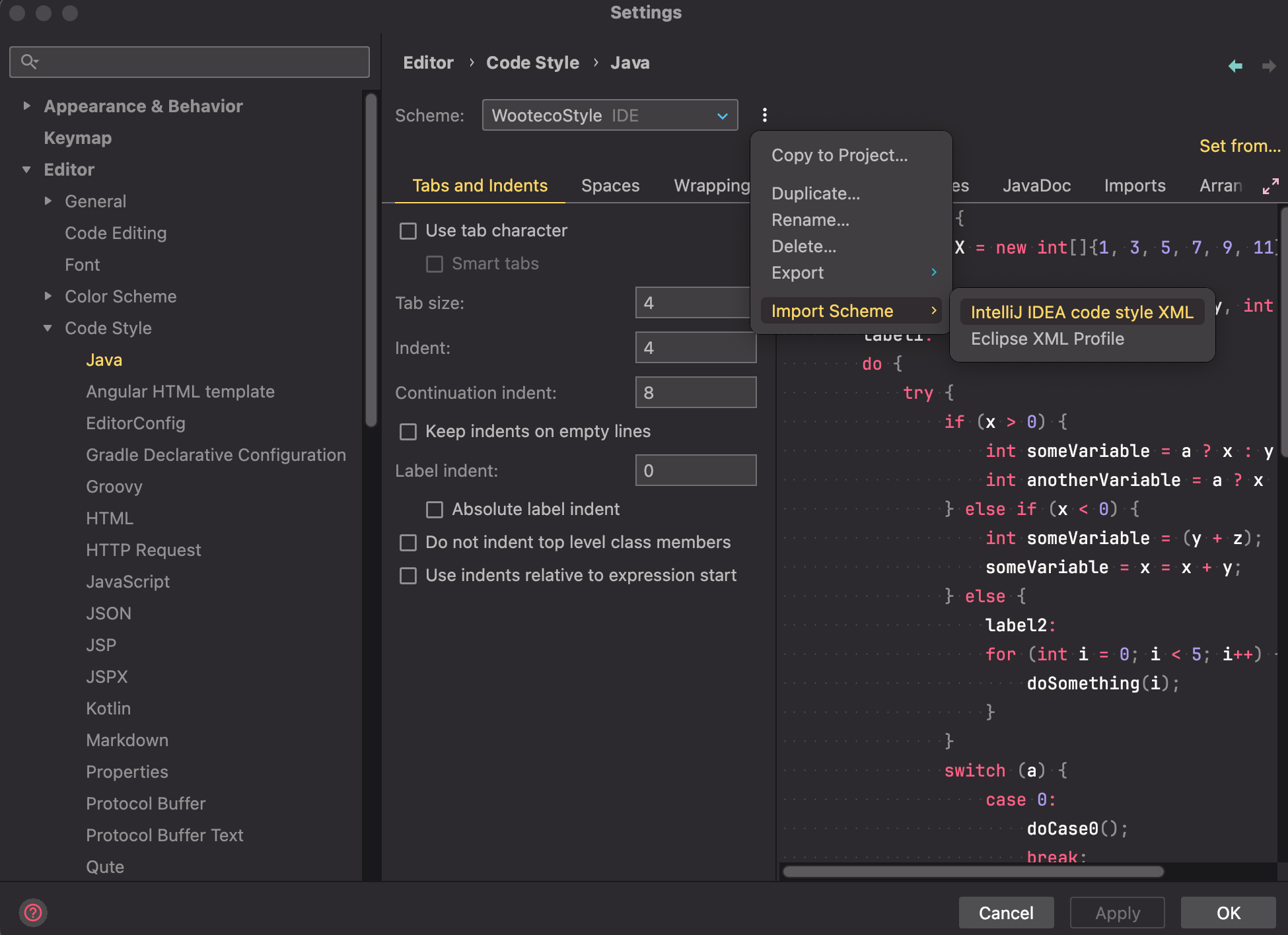Check Absolute label indent option

pyautogui.click(x=435, y=510)
